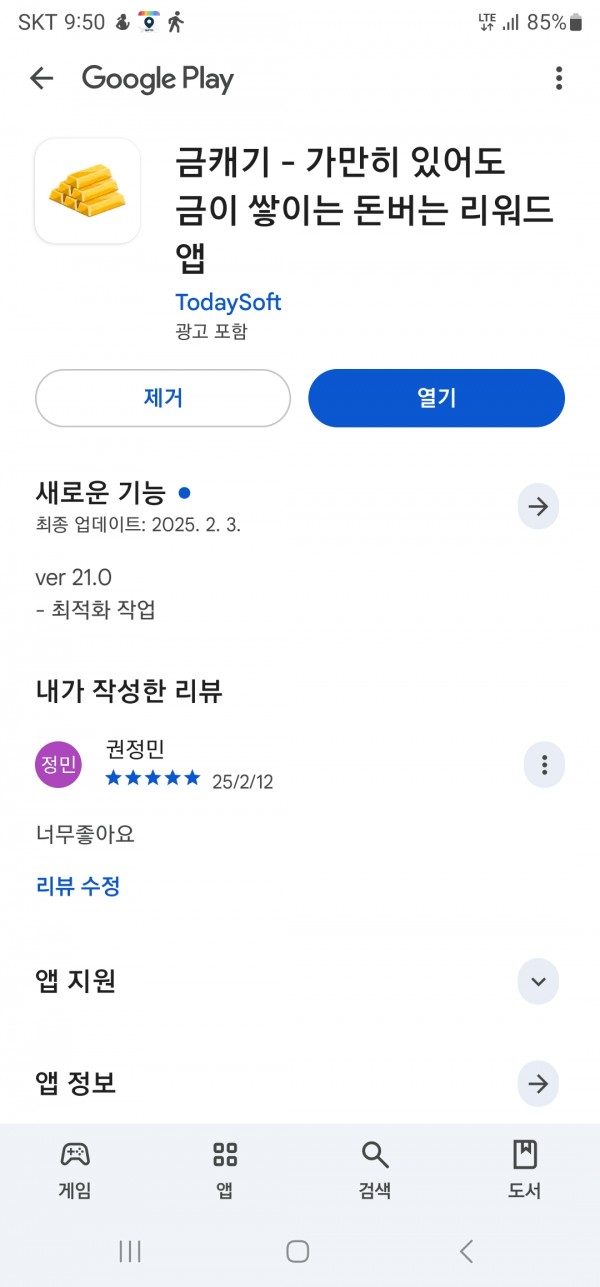Open the review options three-dot menu
600x1287 pixels.
point(544,765)
